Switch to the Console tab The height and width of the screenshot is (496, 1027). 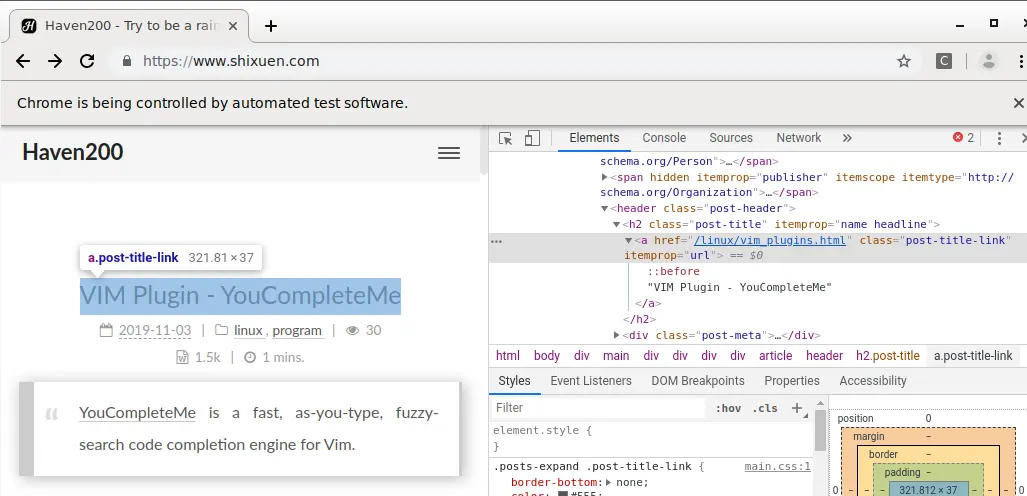664,138
